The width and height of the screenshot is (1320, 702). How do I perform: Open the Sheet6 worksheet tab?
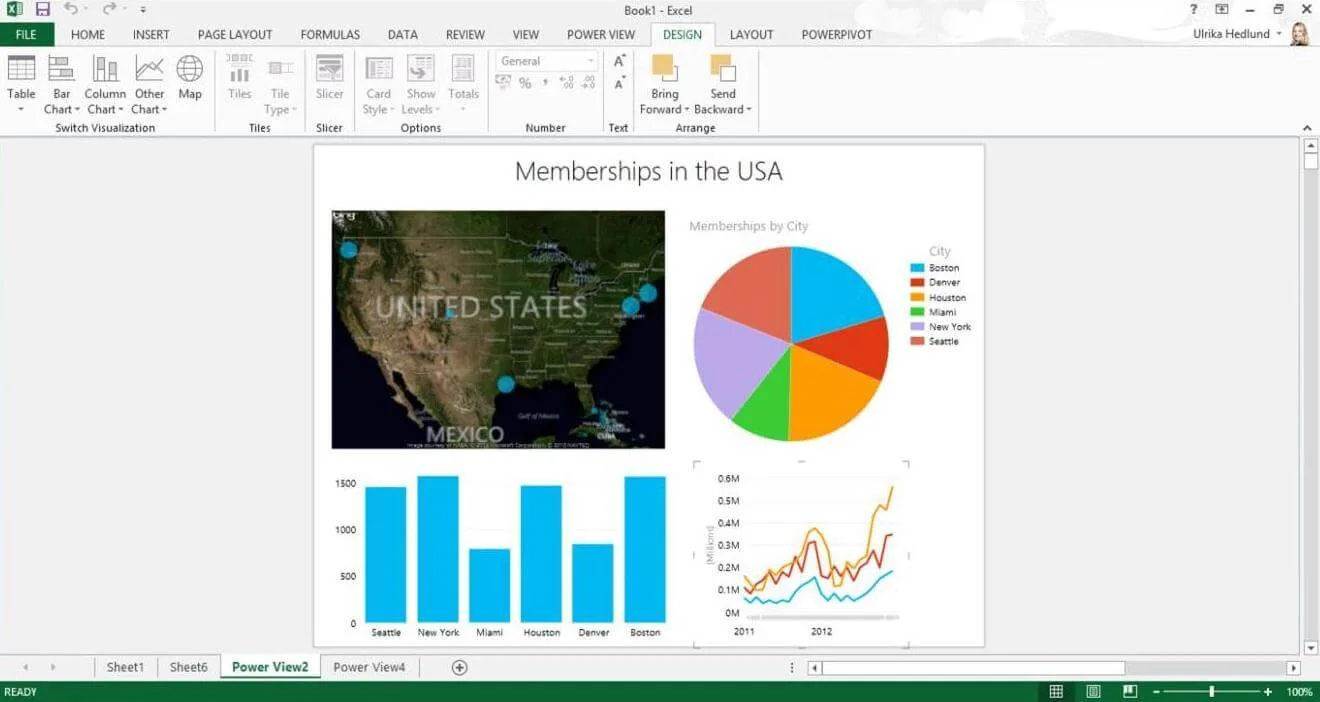[188, 667]
